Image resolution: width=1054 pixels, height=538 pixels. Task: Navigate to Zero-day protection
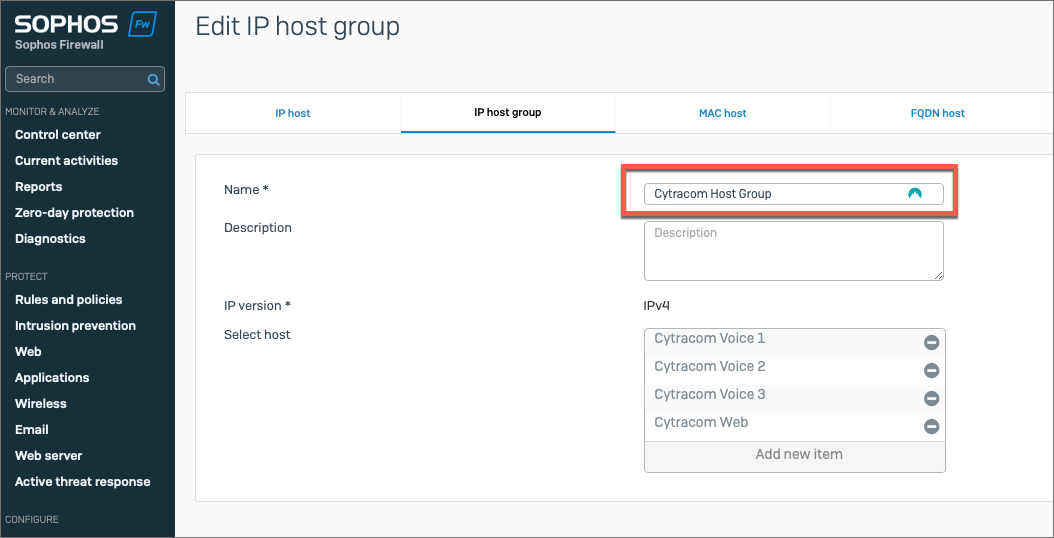point(74,213)
